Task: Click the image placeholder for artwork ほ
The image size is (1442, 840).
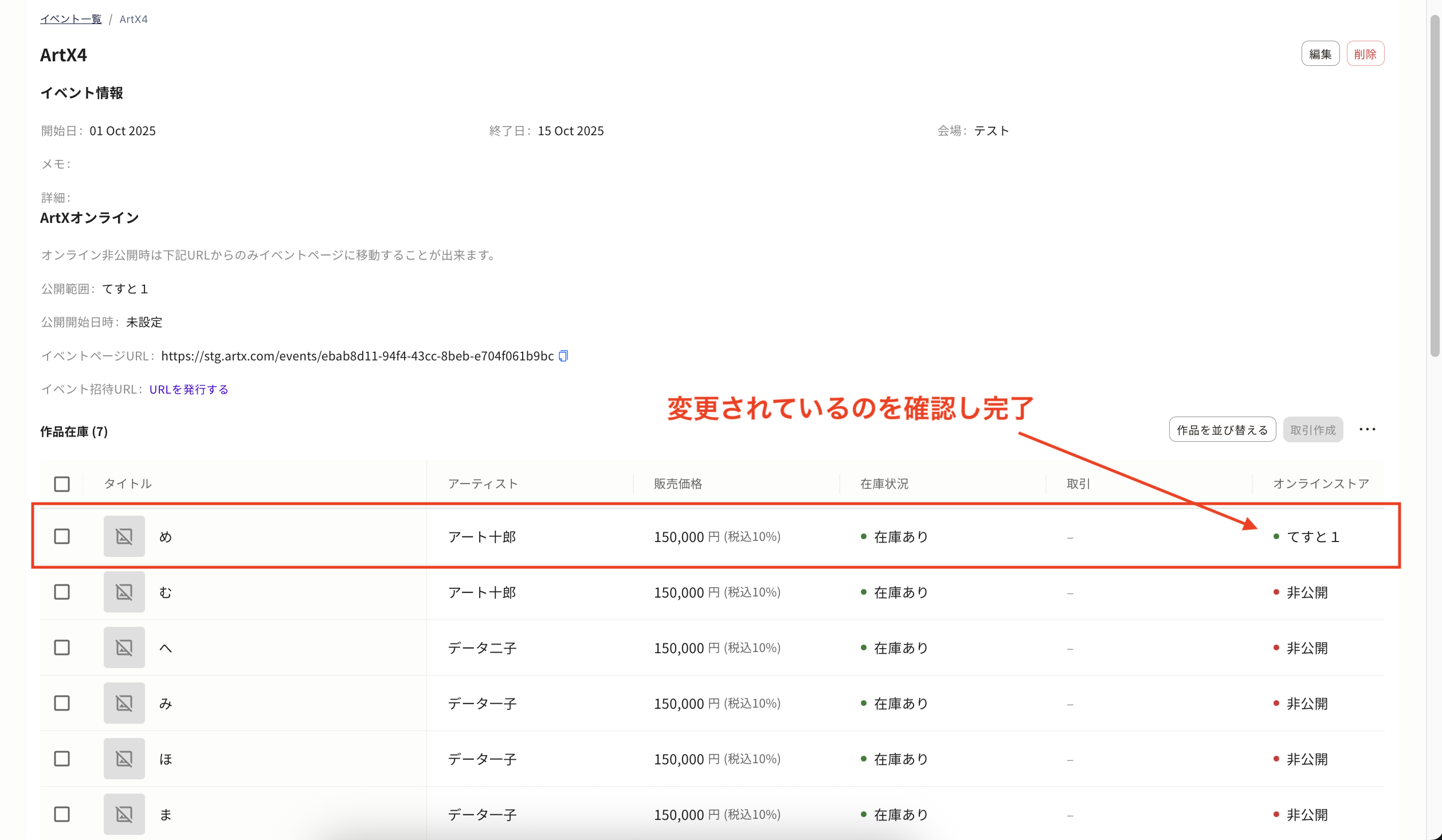Action: pos(124,758)
